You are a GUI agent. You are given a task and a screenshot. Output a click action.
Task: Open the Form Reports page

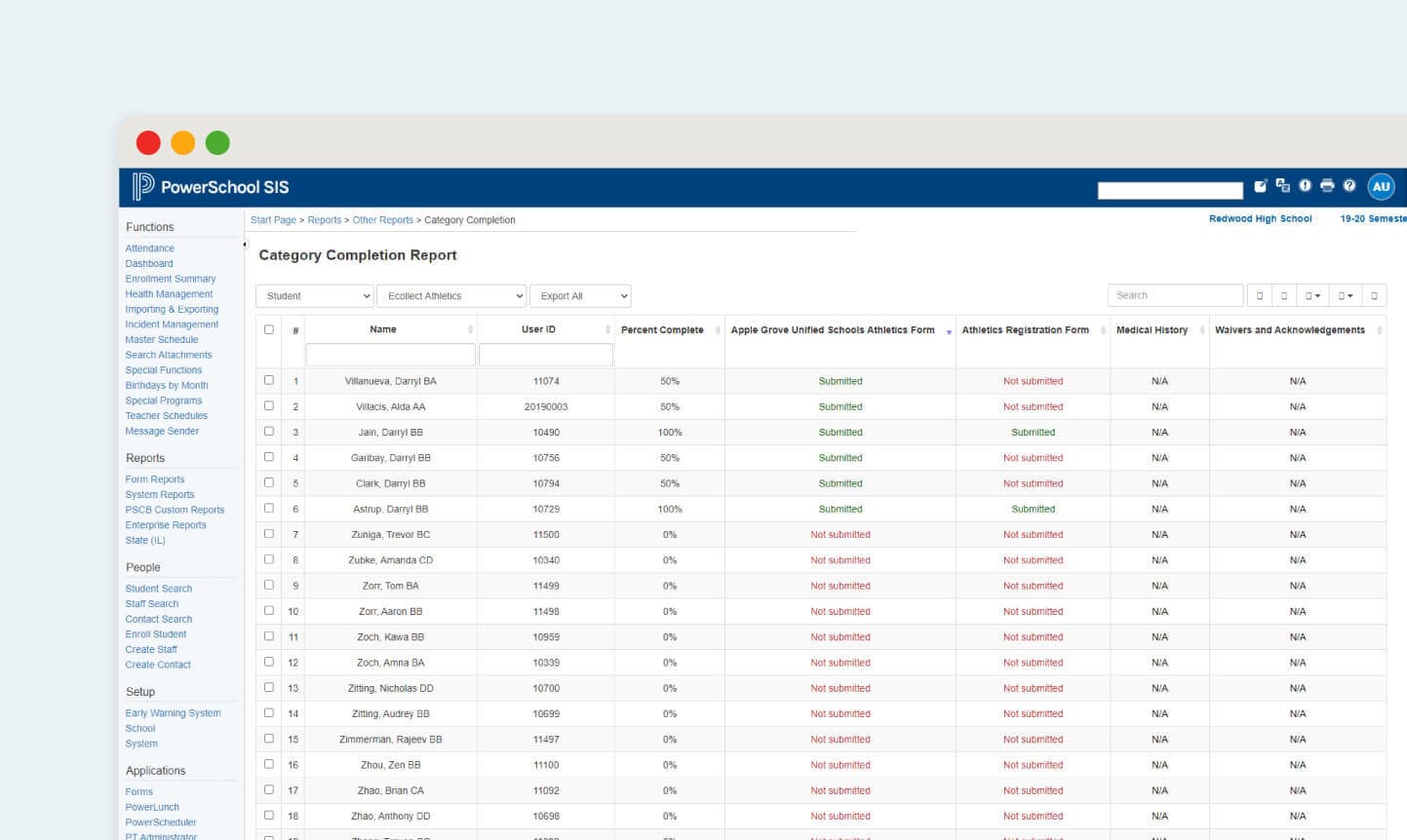154,478
